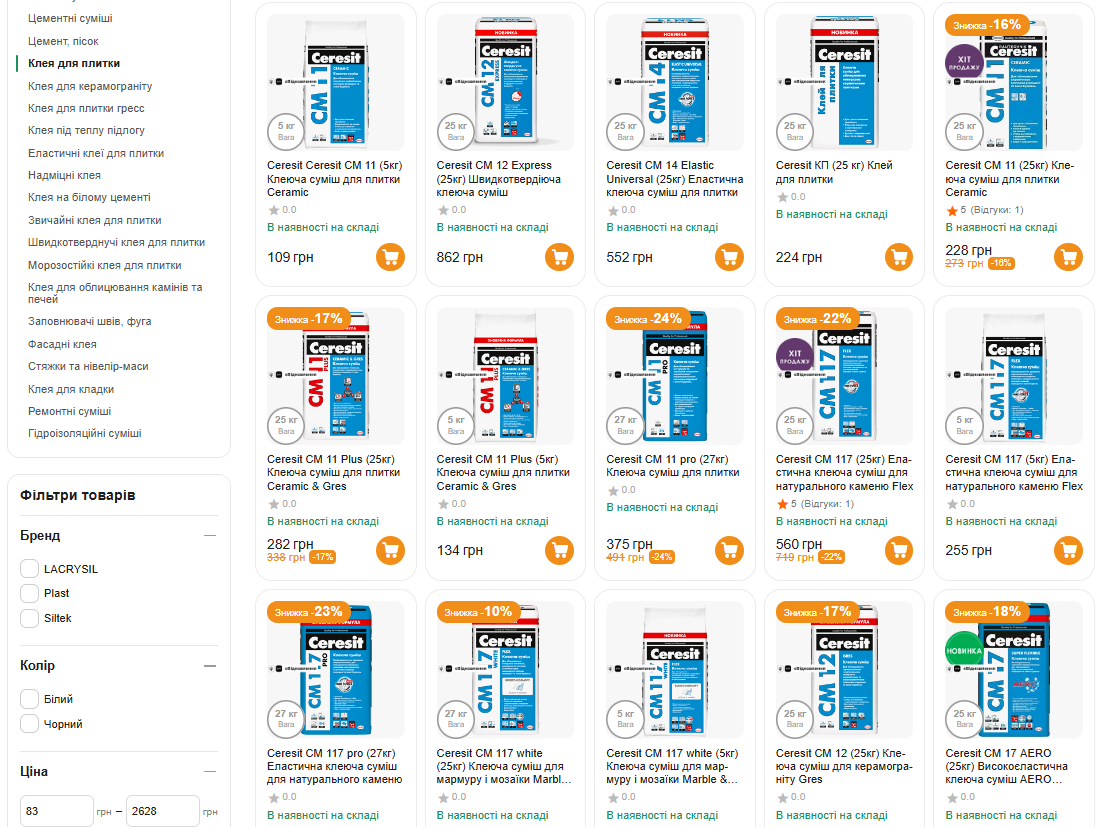Click cart icon for Ceresit КП glue
The image size is (1109, 827).
tap(899, 257)
